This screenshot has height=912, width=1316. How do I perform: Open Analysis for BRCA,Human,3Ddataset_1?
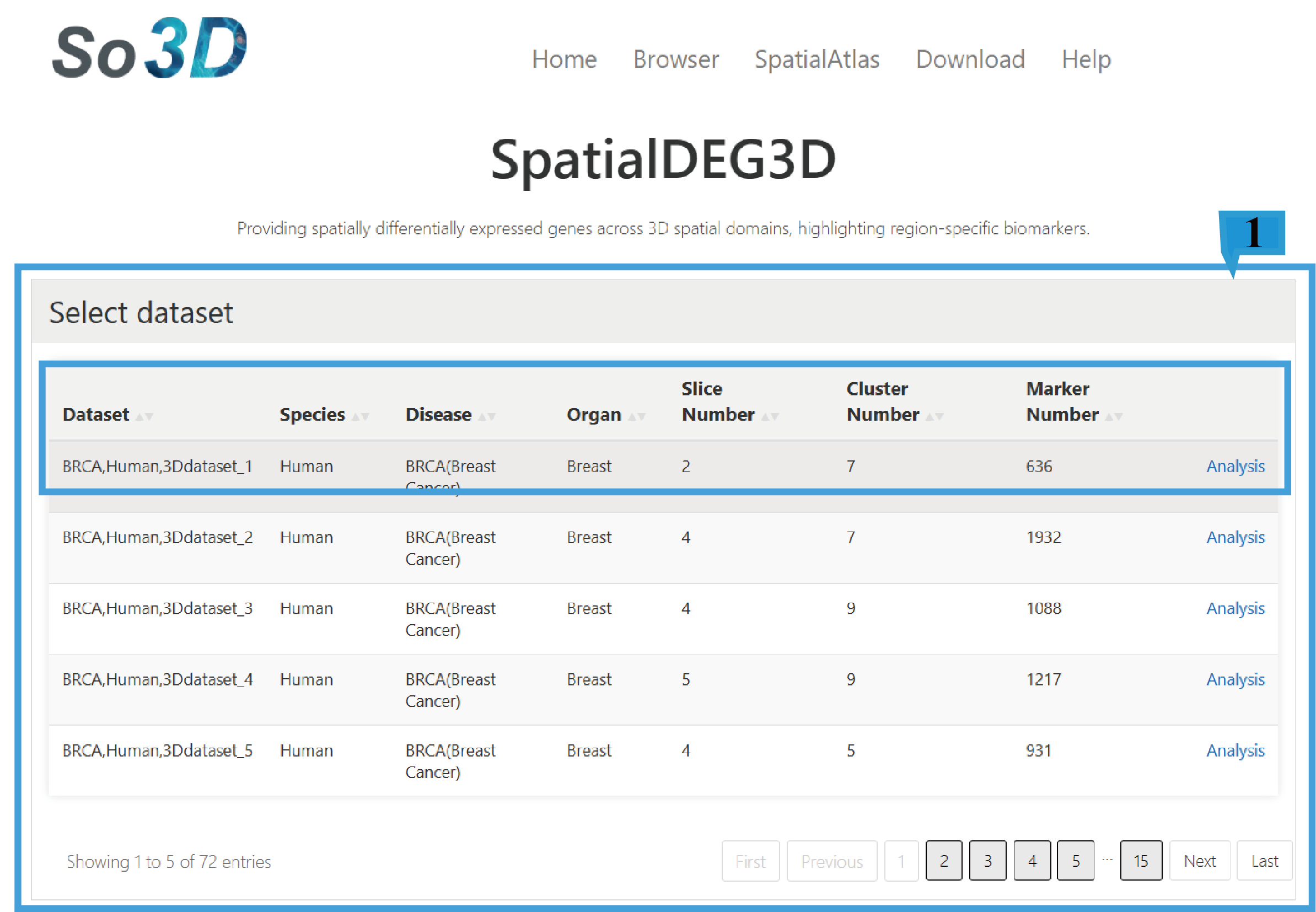[1235, 466]
